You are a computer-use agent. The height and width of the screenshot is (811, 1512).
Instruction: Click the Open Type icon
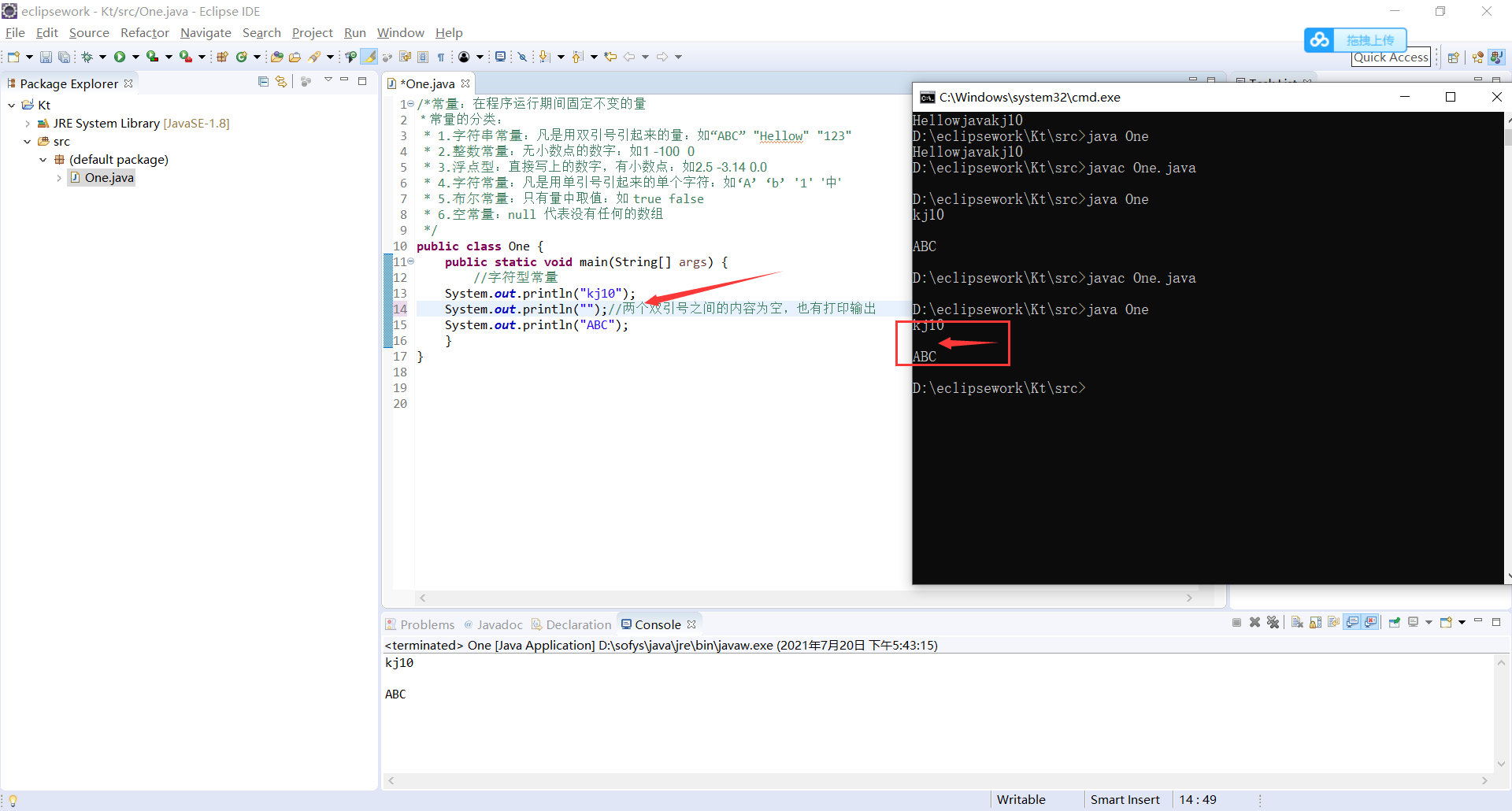click(x=276, y=57)
